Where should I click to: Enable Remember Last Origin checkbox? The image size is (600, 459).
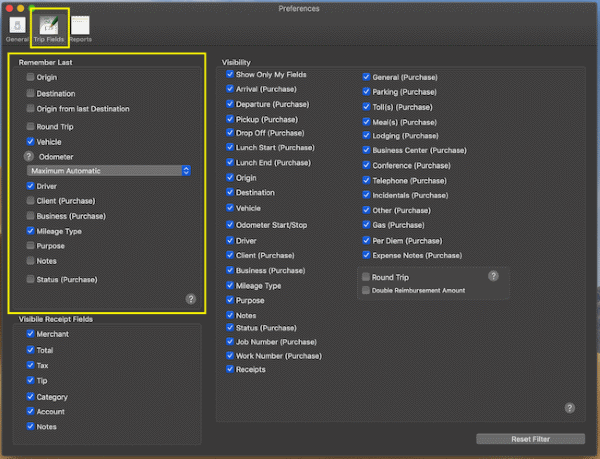30,77
